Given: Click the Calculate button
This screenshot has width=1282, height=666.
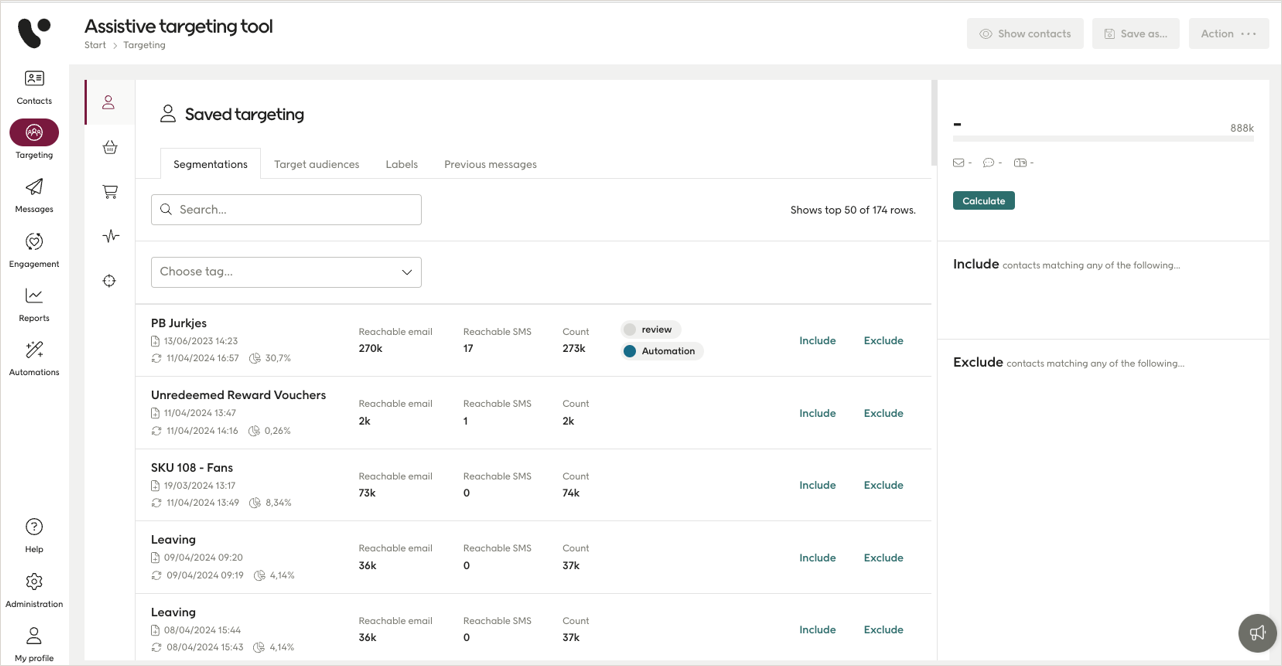Looking at the screenshot, I should click(983, 200).
